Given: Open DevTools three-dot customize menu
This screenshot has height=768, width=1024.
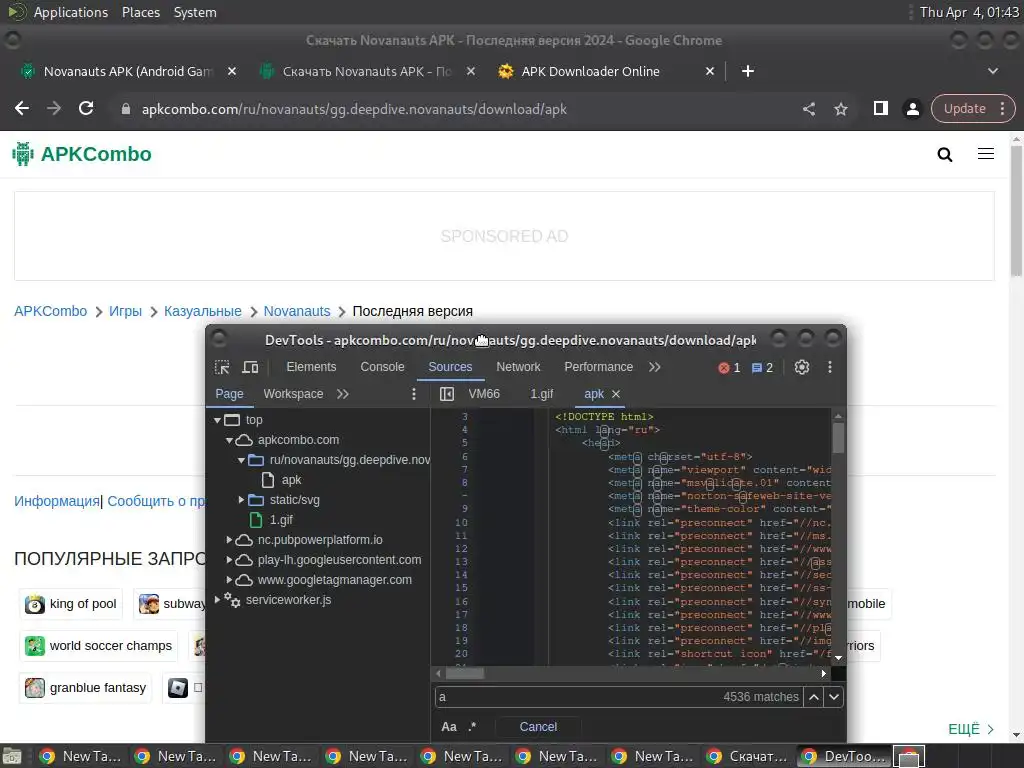Looking at the screenshot, I should [830, 367].
